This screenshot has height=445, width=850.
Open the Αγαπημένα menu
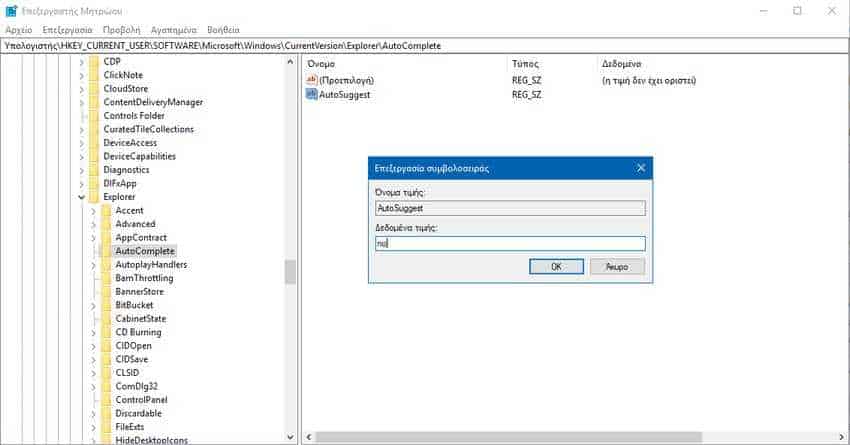coord(173,30)
